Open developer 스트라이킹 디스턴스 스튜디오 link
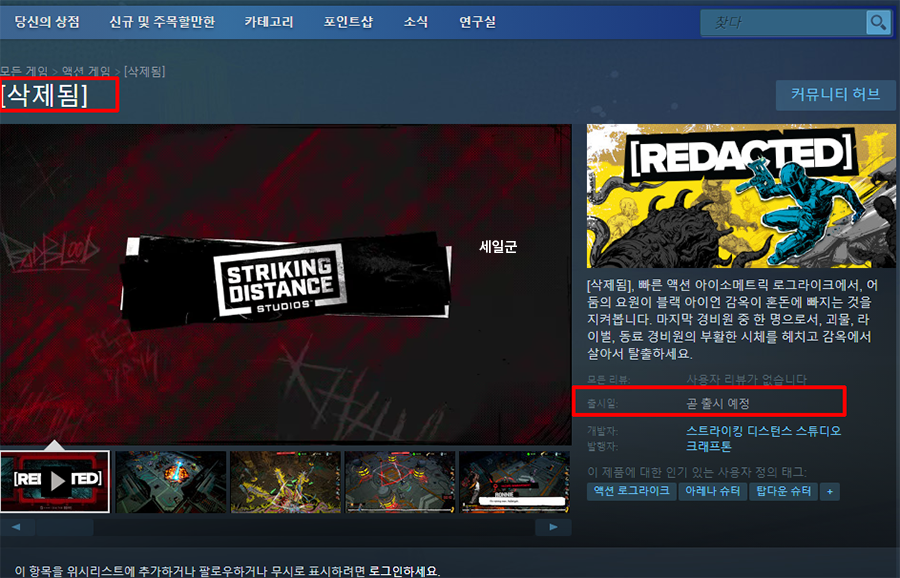 (x=763, y=430)
